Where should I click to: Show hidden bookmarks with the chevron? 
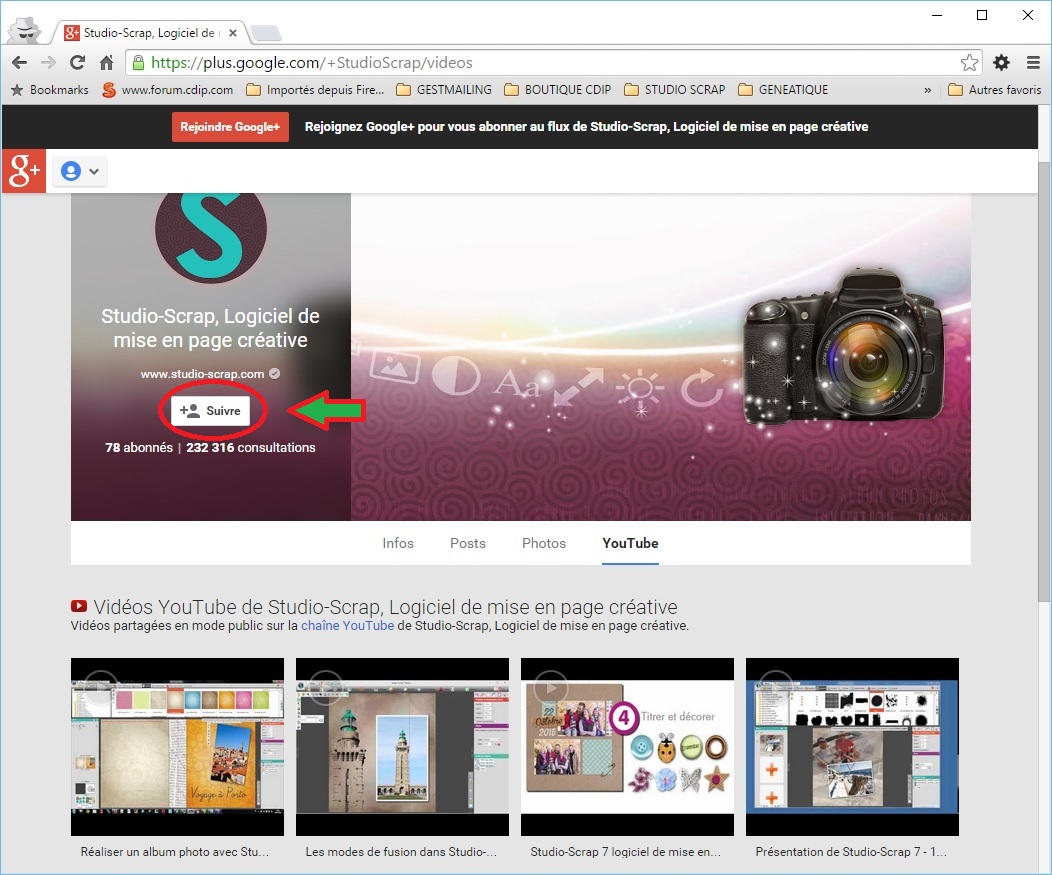tap(927, 90)
